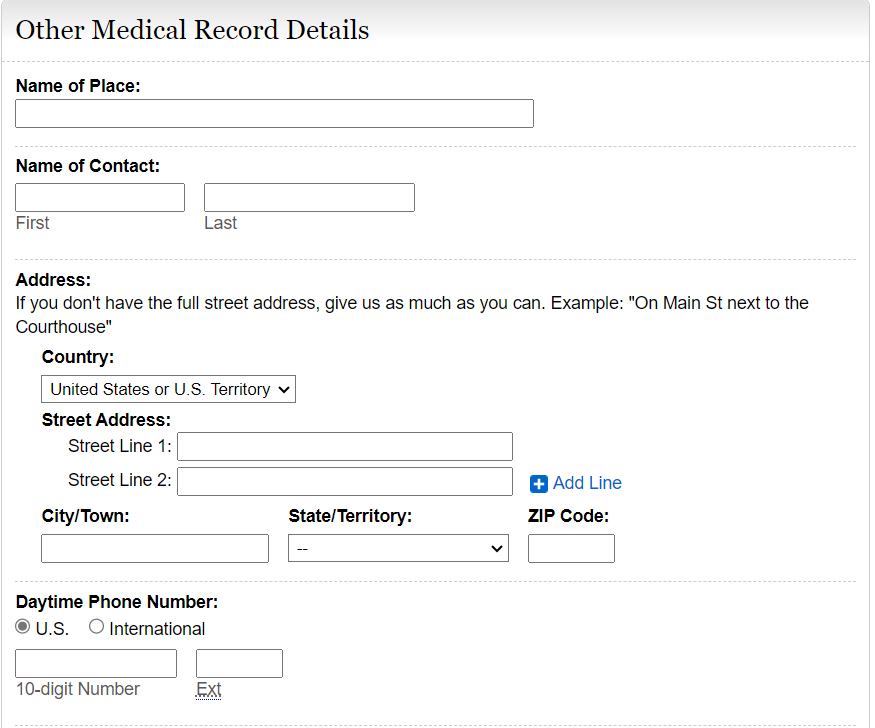Viewport: 875px width, 728px height.
Task: Select the International phone radio button
Action: [97, 627]
